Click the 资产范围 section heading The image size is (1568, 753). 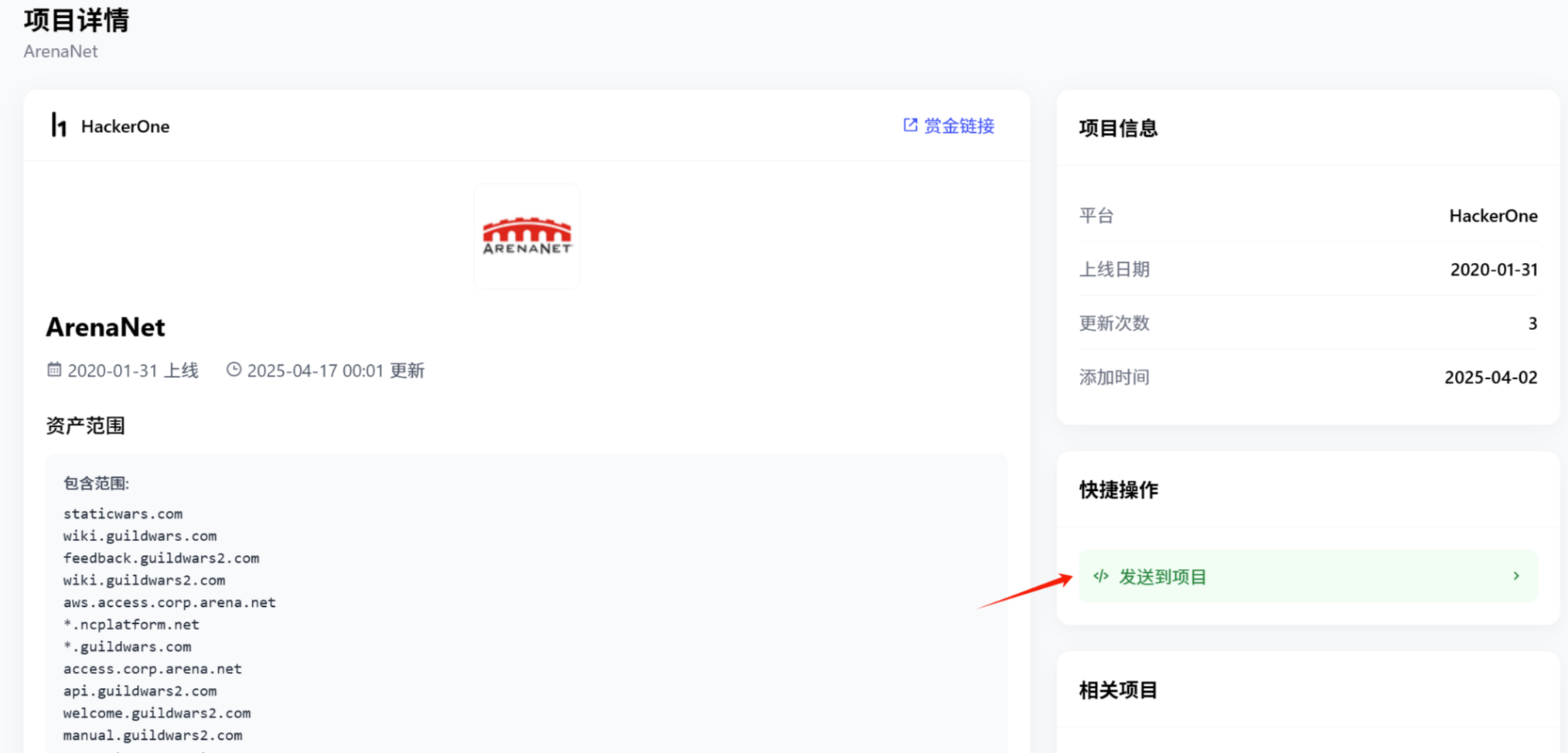(x=85, y=426)
